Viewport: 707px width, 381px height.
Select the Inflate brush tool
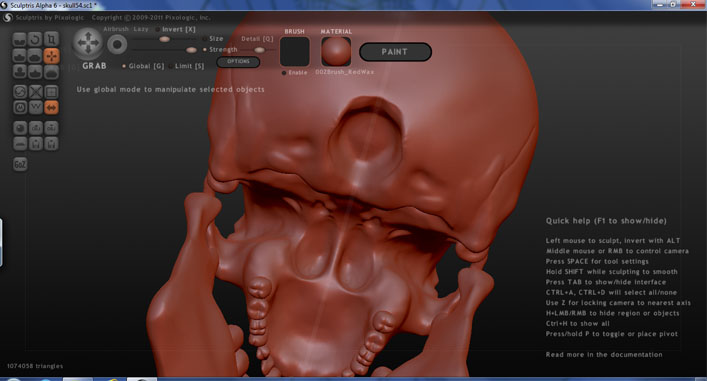tap(19, 72)
